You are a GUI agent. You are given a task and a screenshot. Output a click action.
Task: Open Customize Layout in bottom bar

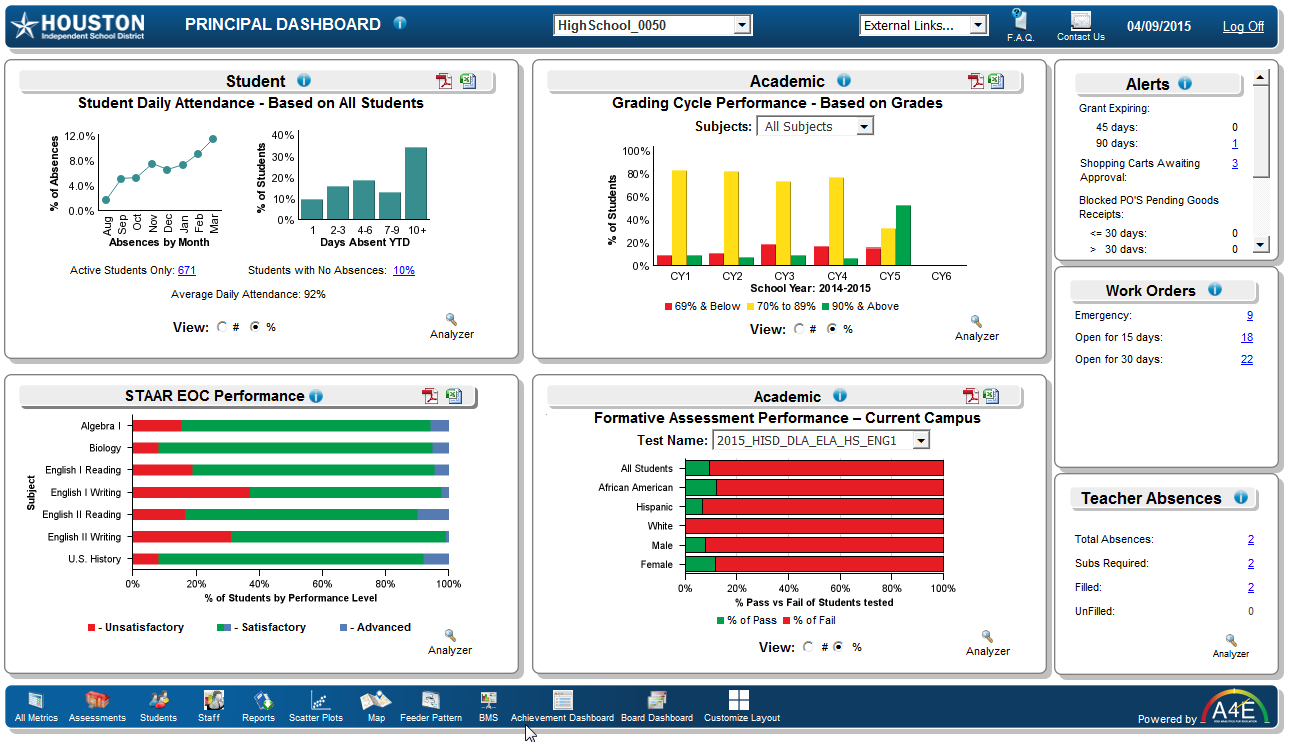click(741, 707)
